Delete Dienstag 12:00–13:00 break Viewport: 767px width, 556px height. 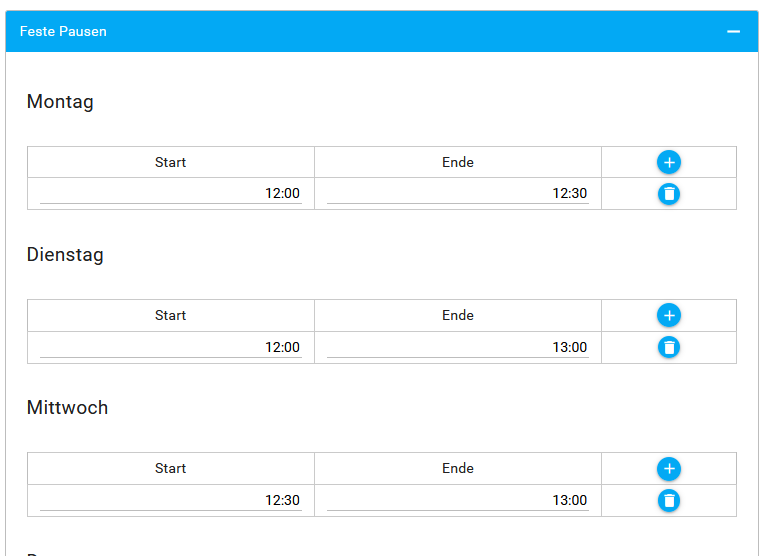(x=669, y=347)
